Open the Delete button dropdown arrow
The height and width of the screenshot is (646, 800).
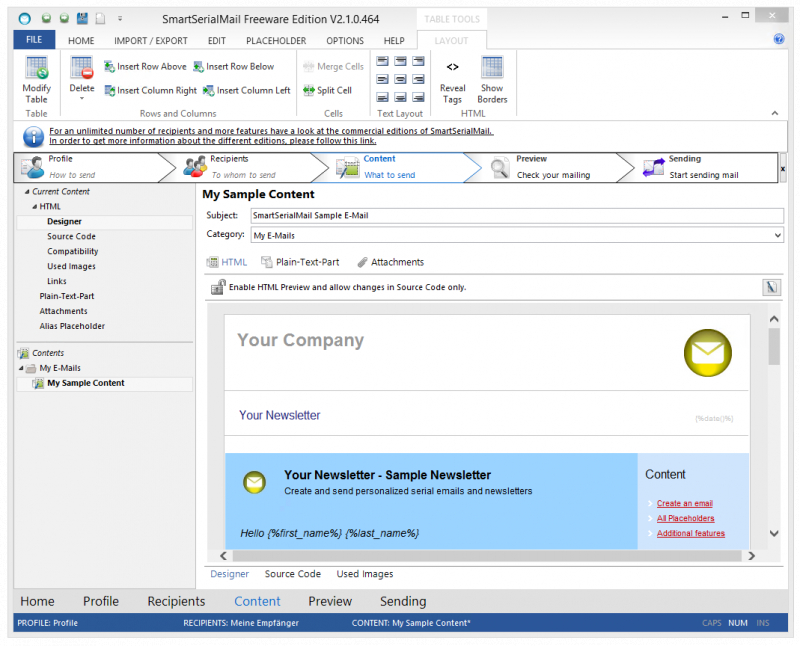82,98
